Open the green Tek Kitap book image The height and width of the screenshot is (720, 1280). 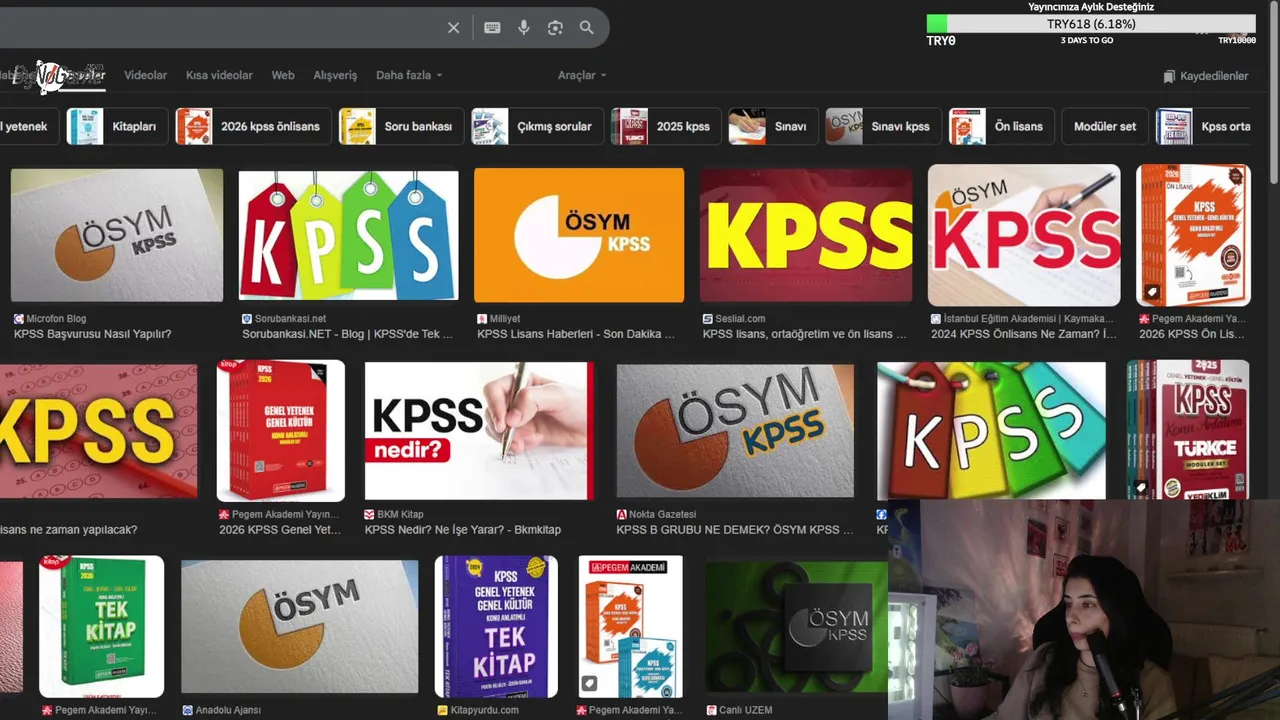[101, 627]
